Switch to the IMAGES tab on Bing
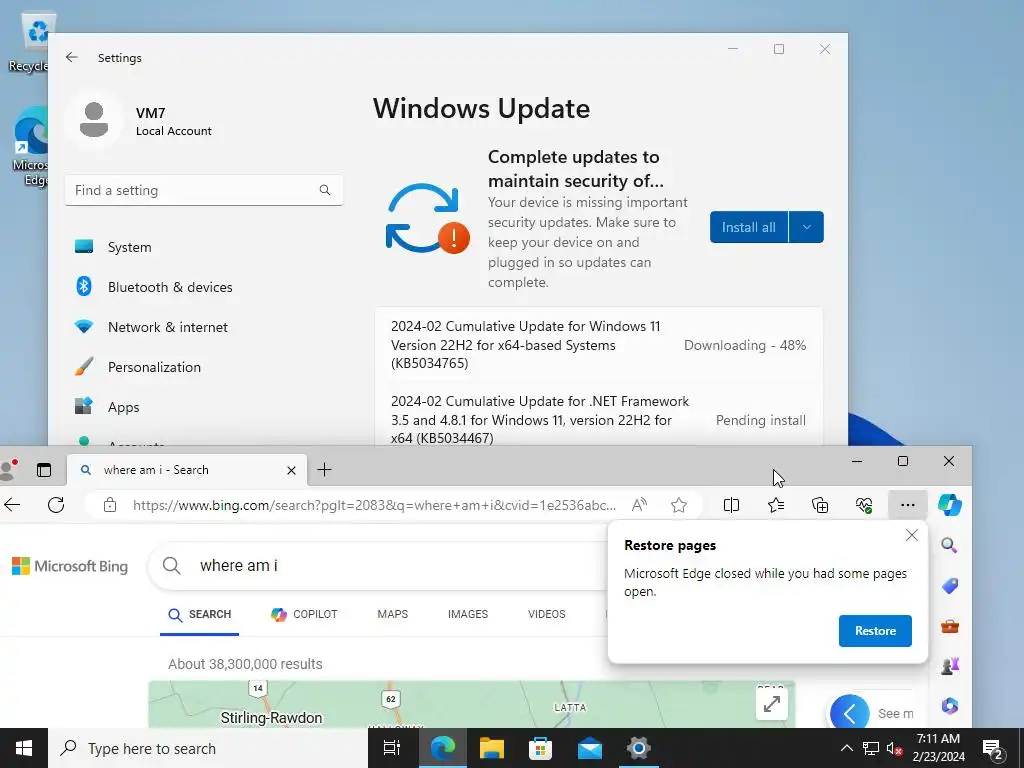The width and height of the screenshot is (1024, 768). [x=468, y=615]
